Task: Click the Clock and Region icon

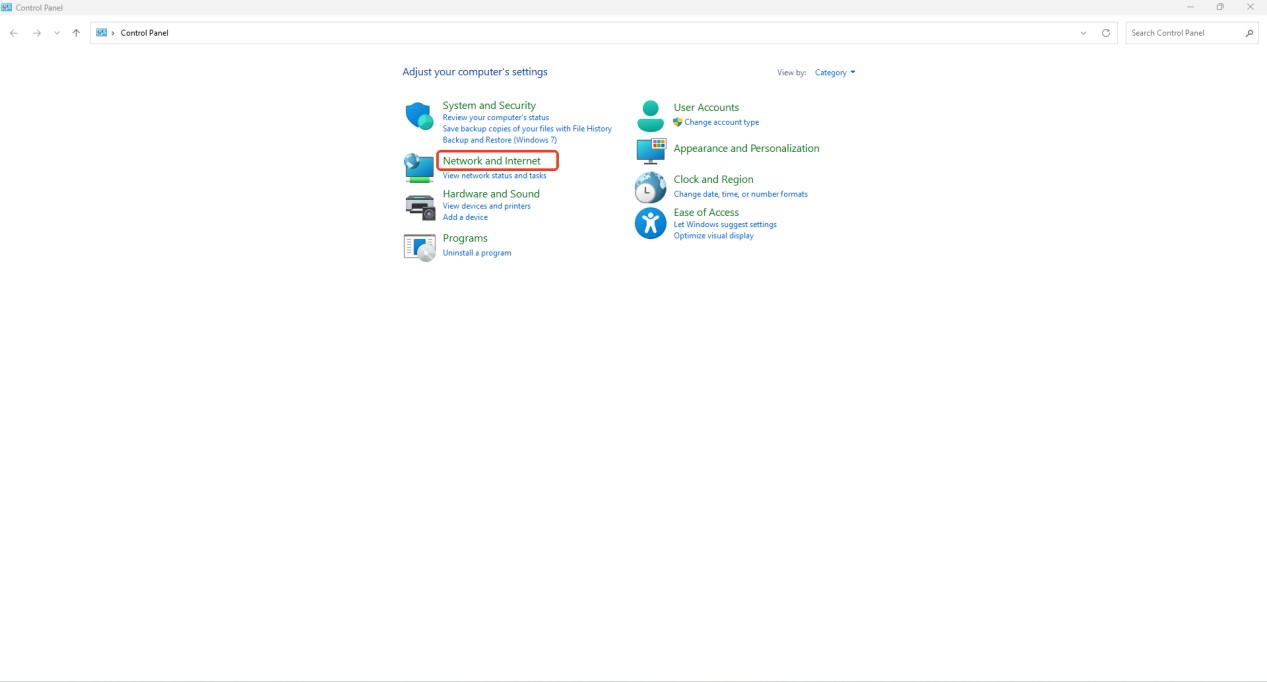Action: pyautogui.click(x=650, y=187)
